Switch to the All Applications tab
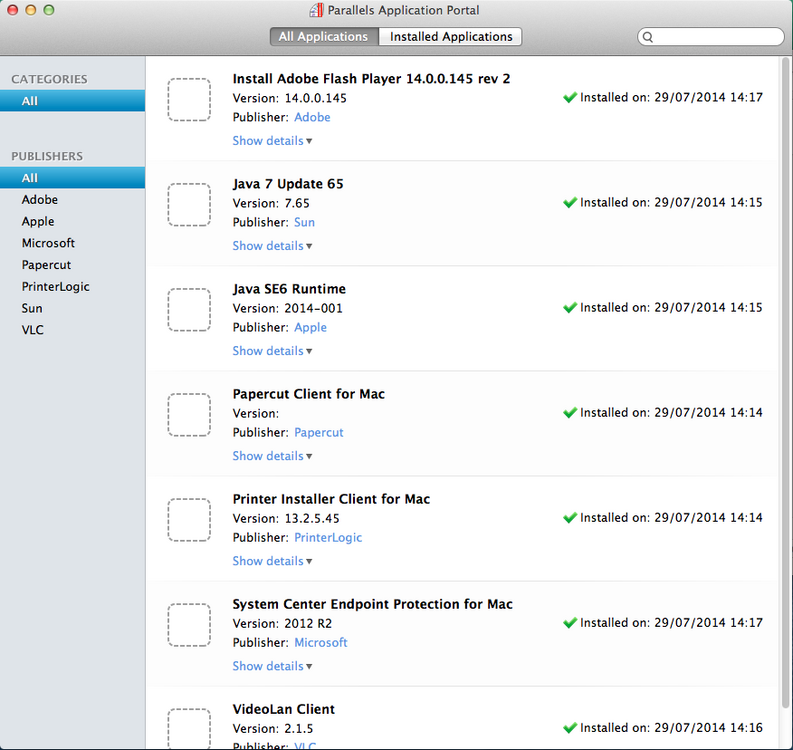This screenshot has width=793, height=750. click(x=324, y=36)
